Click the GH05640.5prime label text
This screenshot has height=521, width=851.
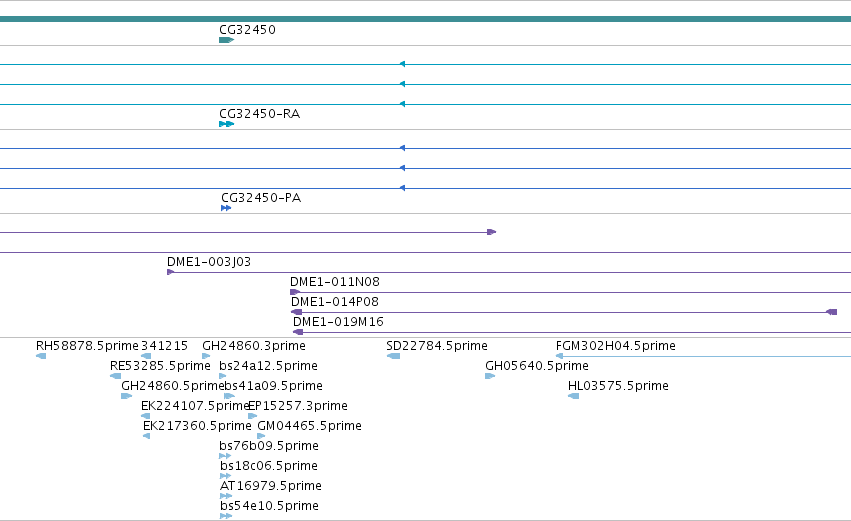pos(537,366)
